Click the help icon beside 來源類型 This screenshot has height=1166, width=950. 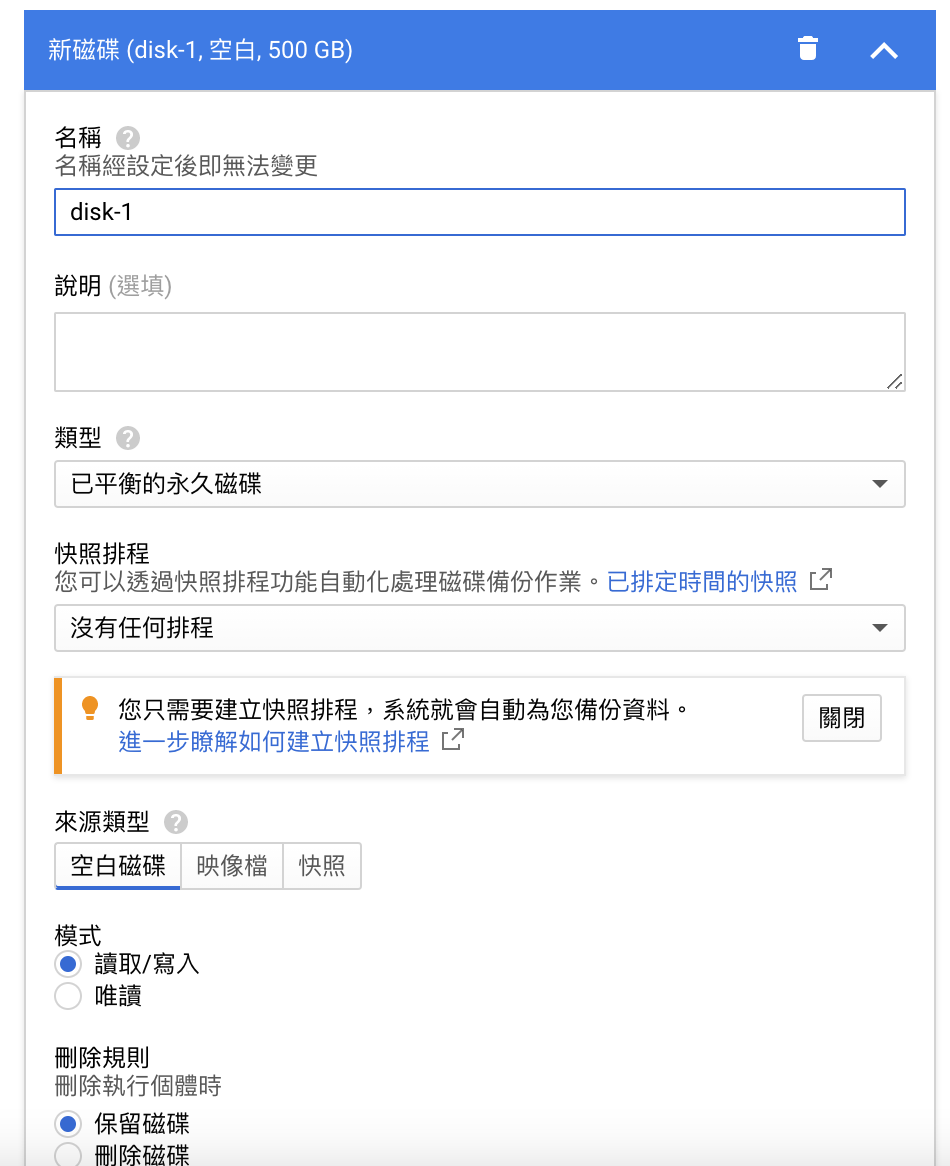click(176, 822)
